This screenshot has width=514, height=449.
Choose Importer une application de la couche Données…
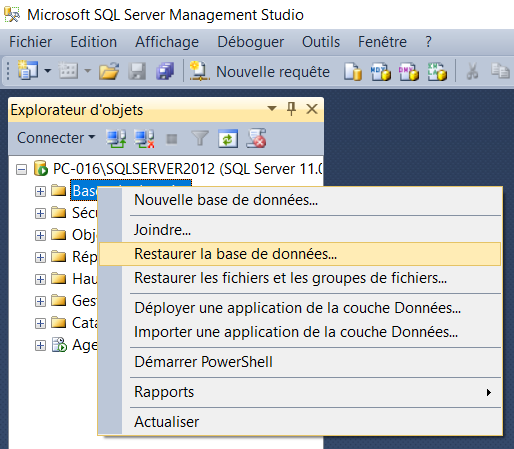point(300,332)
